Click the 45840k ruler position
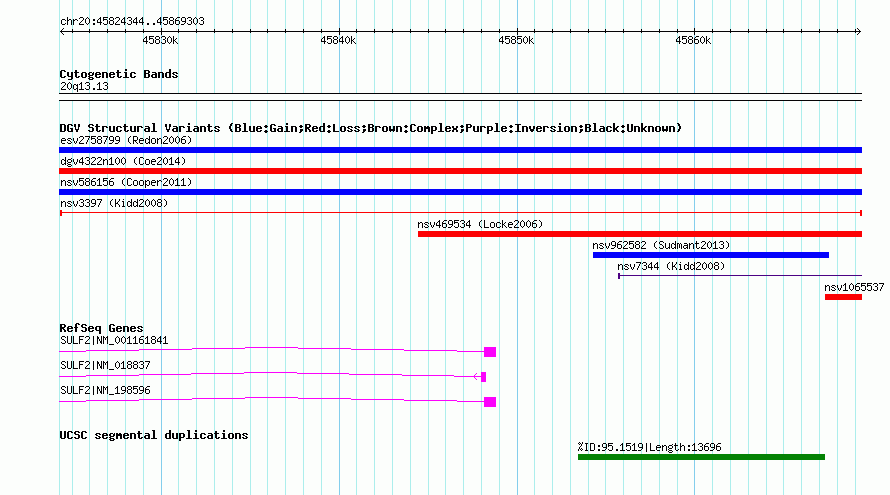 [338, 40]
